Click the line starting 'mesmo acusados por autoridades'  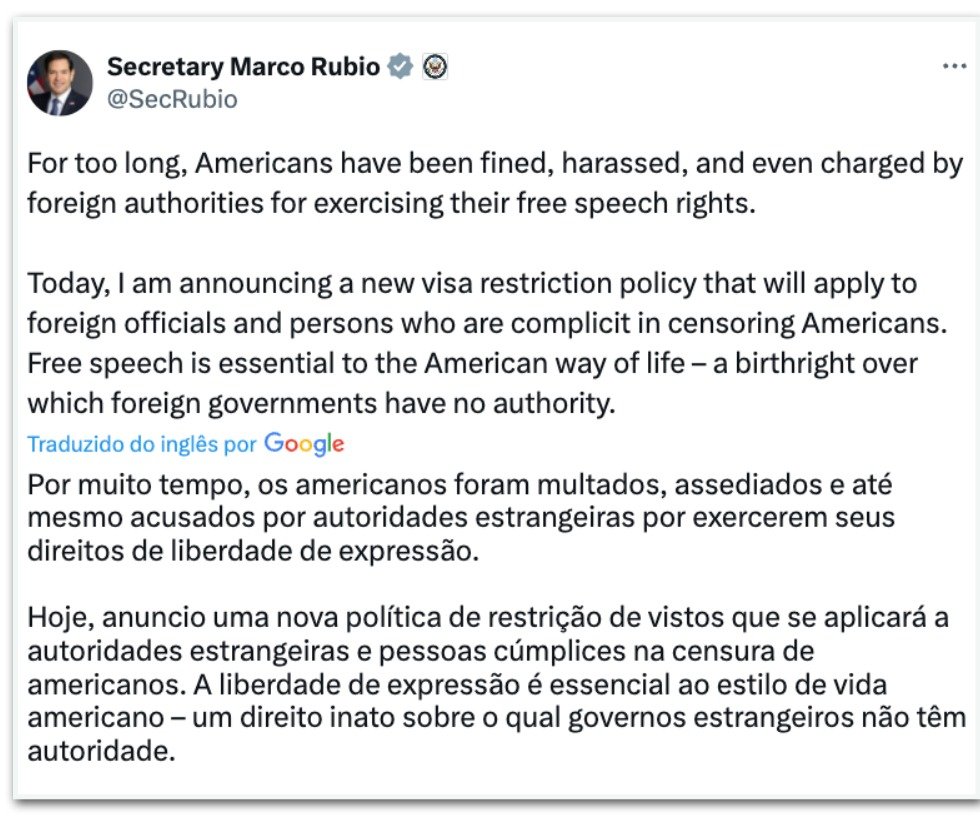coord(460,519)
